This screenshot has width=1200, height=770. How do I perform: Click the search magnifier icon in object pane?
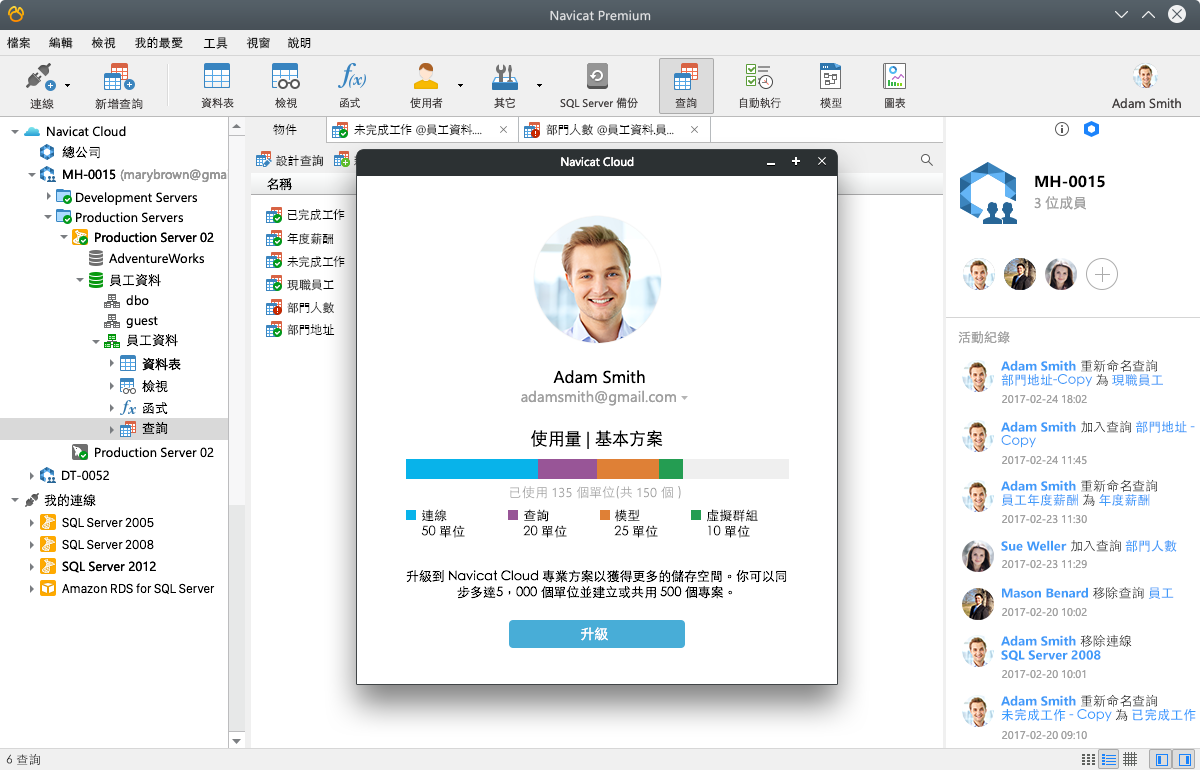click(927, 160)
